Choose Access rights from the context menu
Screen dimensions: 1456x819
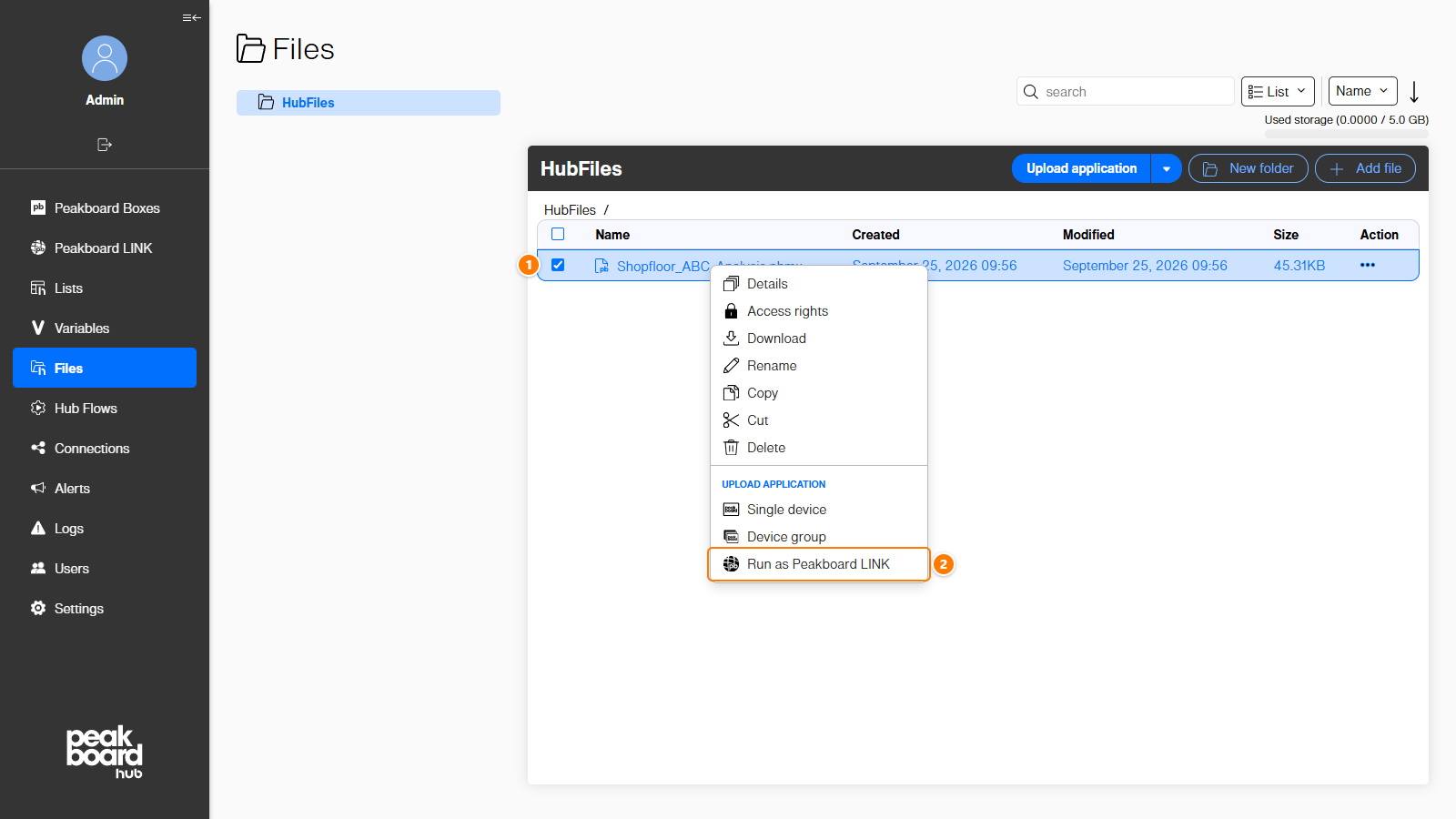pos(818,311)
